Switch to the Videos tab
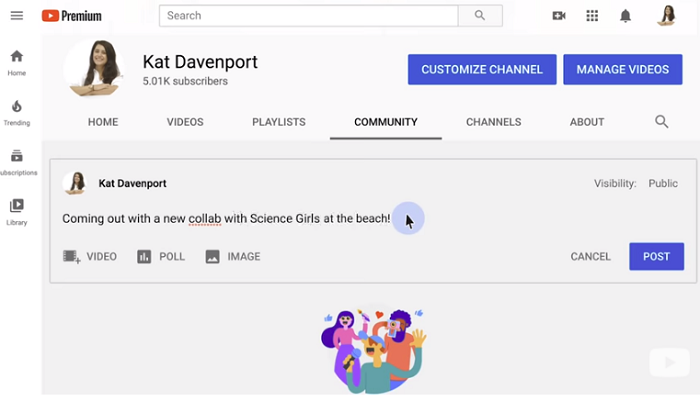700x401 pixels. 185,122
